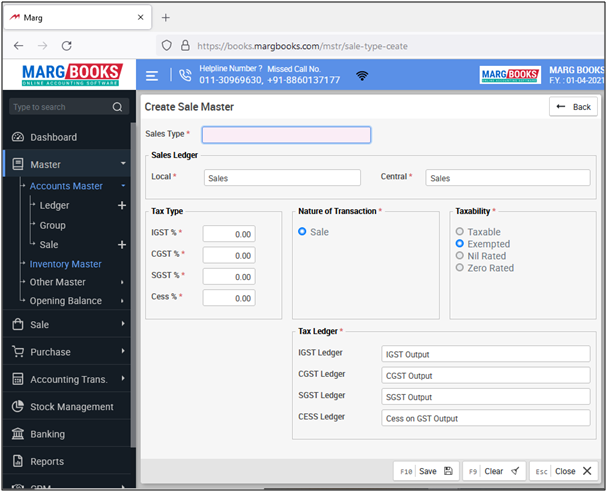
Task: Click the F9 Clear button
Action: click(x=494, y=471)
